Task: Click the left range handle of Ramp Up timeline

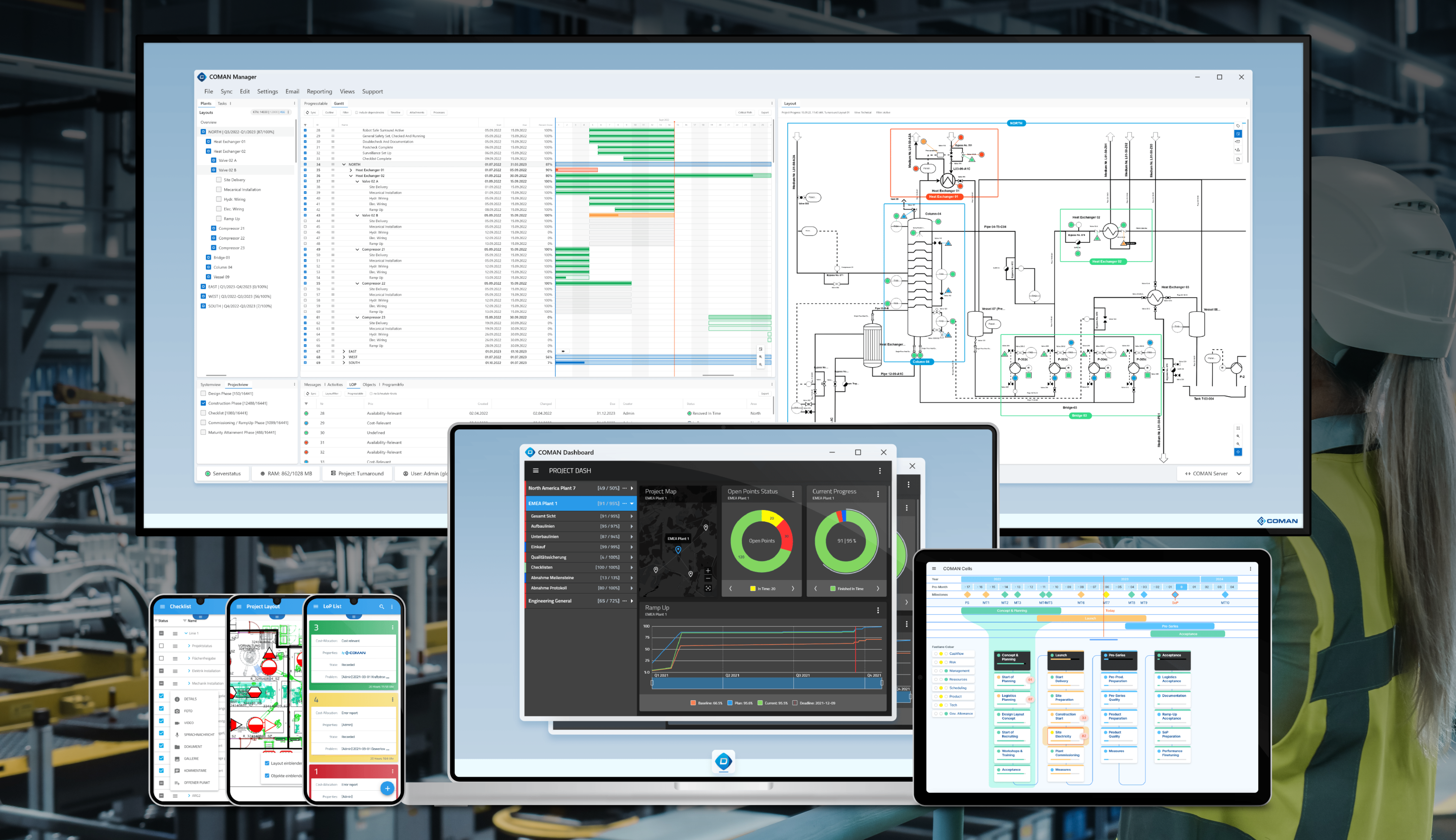Action: coord(652,683)
